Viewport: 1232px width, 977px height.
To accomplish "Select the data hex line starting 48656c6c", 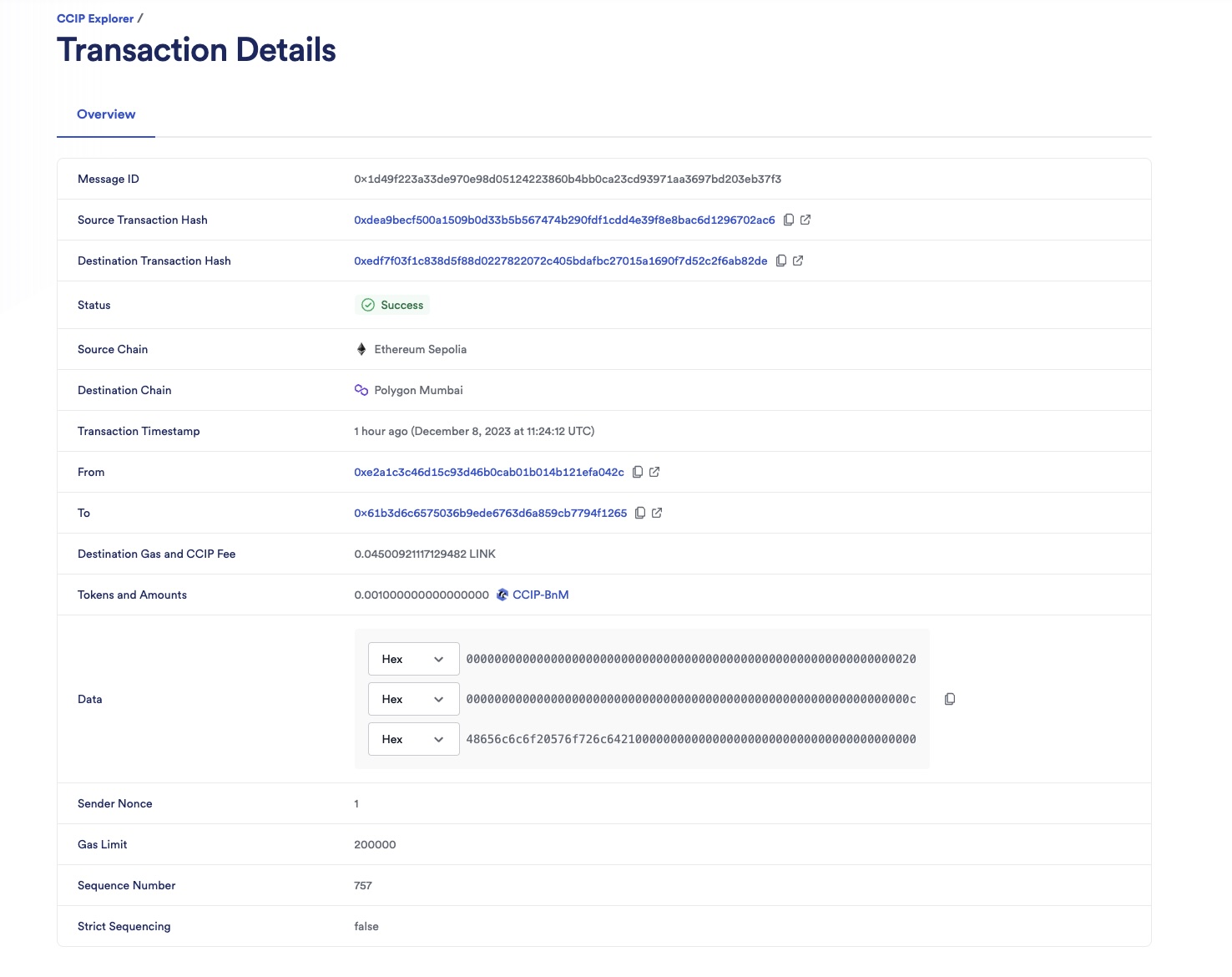I will pyautogui.click(x=691, y=739).
